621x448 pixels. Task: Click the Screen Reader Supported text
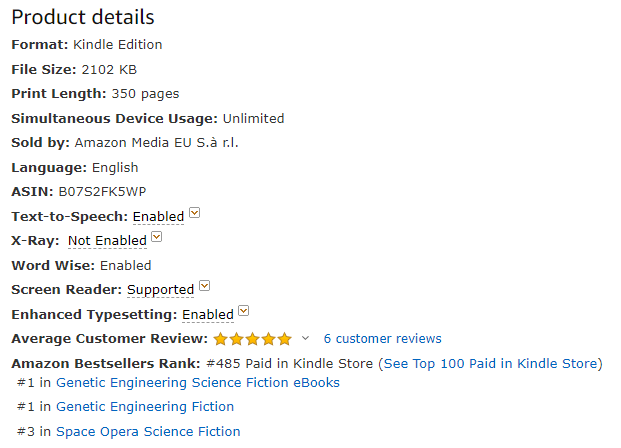pos(160,290)
